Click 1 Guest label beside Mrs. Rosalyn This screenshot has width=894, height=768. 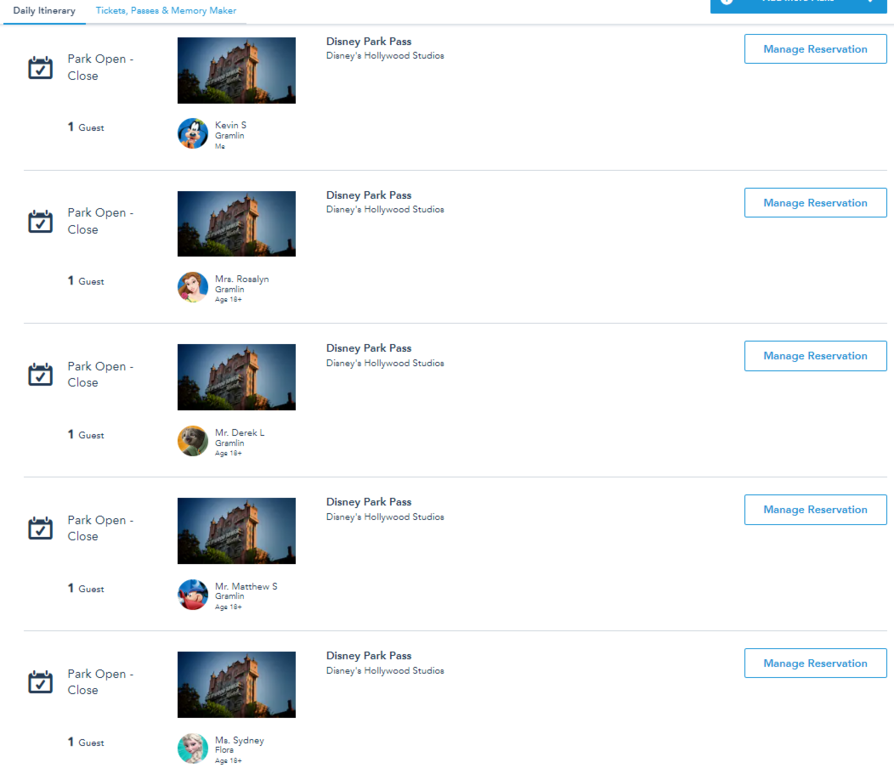[x=86, y=281]
